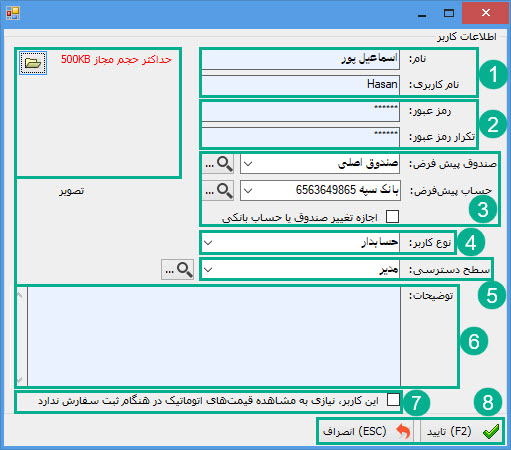Click the search button next to صندوق پیش فرض
511x450 pixels.
click(x=218, y=164)
